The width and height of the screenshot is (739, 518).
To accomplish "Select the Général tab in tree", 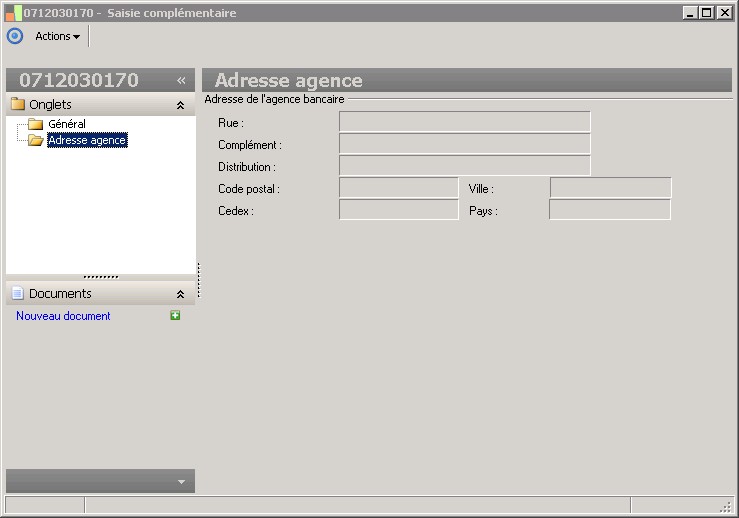I will tap(67, 124).
